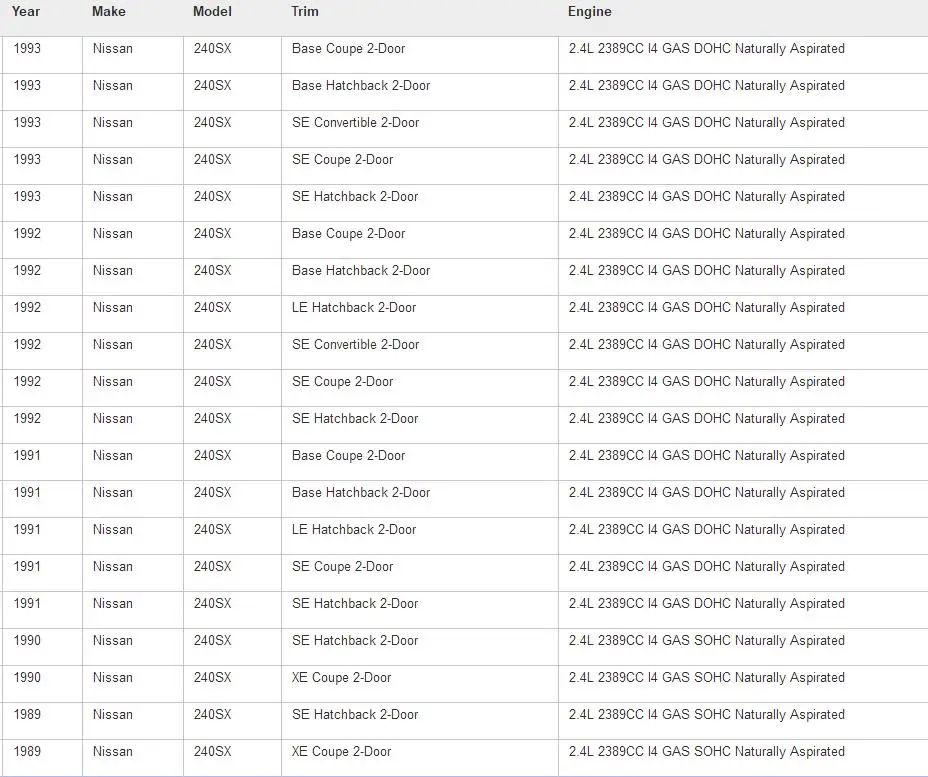Click year 1992 in the LE Hatchback row

pyautogui.click(x=27, y=308)
